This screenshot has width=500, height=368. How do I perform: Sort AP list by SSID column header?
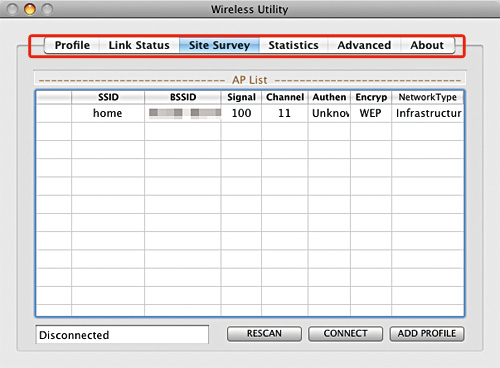coord(108,97)
